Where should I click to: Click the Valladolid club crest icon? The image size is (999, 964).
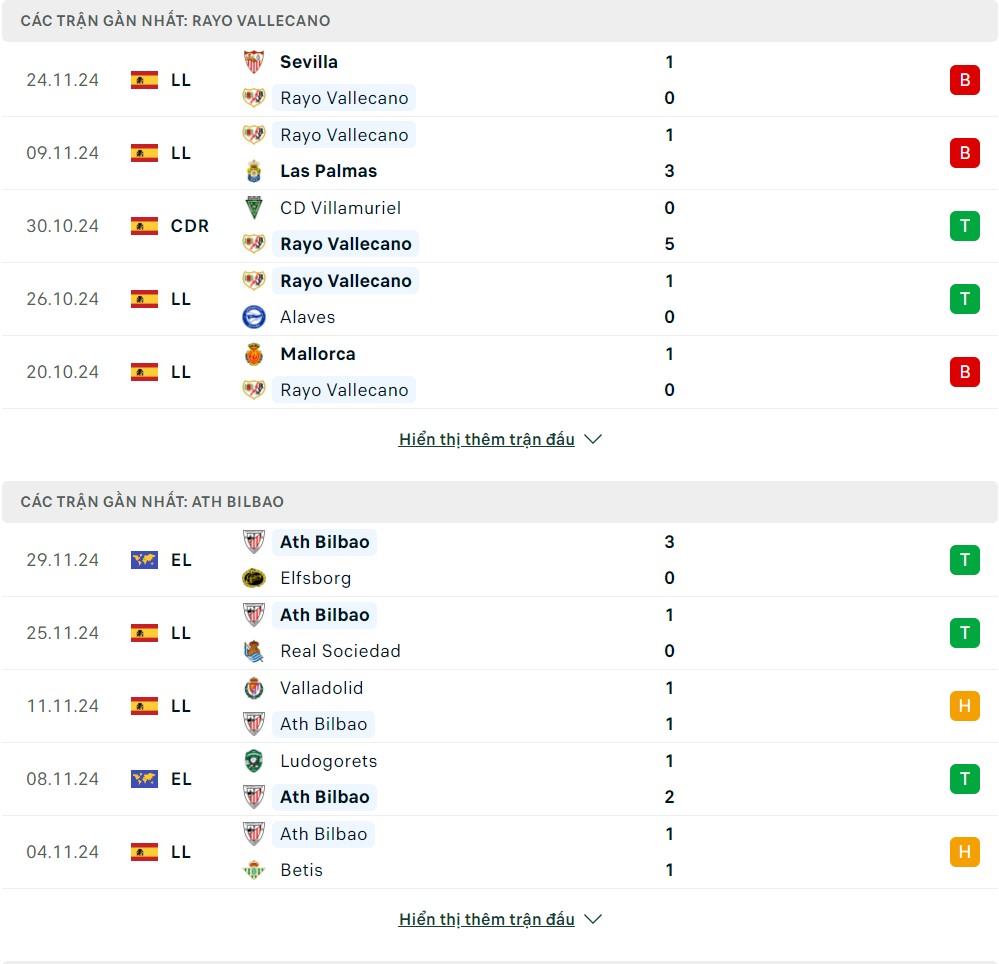click(254, 688)
